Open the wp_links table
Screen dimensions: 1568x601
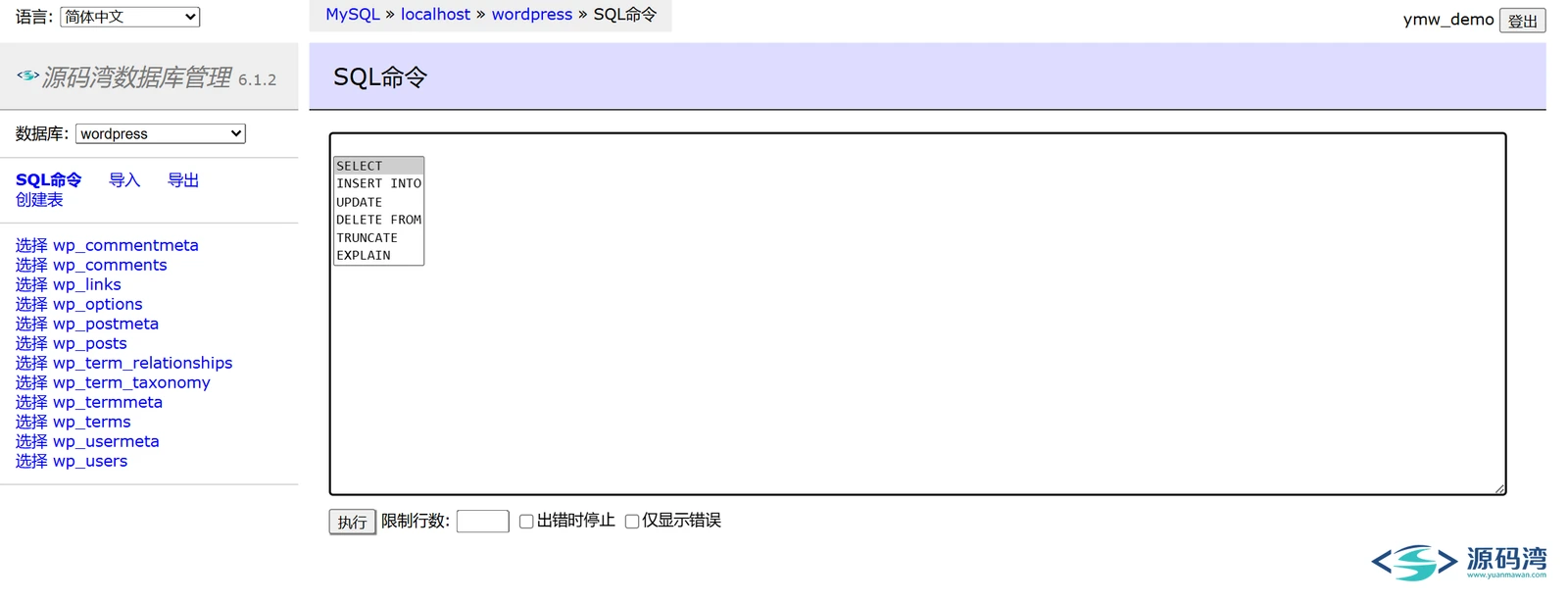coord(87,284)
